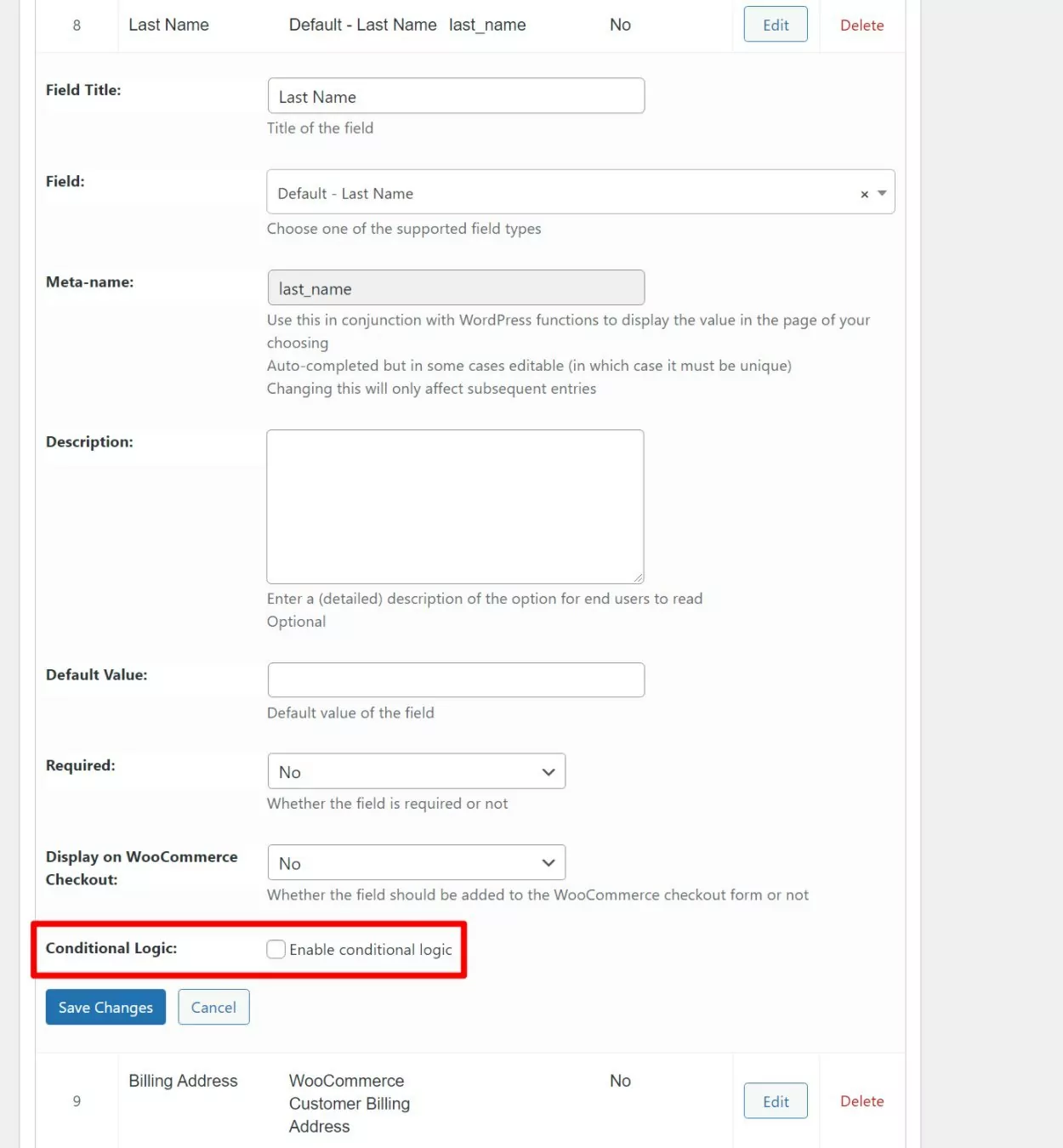Focus the Default Value input field
This screenshot has height=1148, width=1063.
[456, 680]
